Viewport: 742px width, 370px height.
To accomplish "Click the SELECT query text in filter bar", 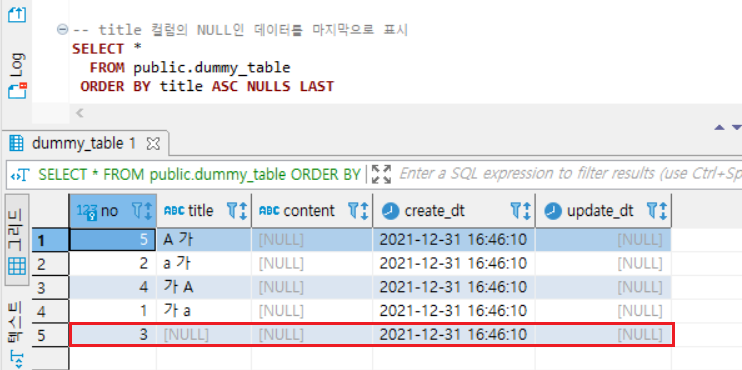I will pos(199,175).
